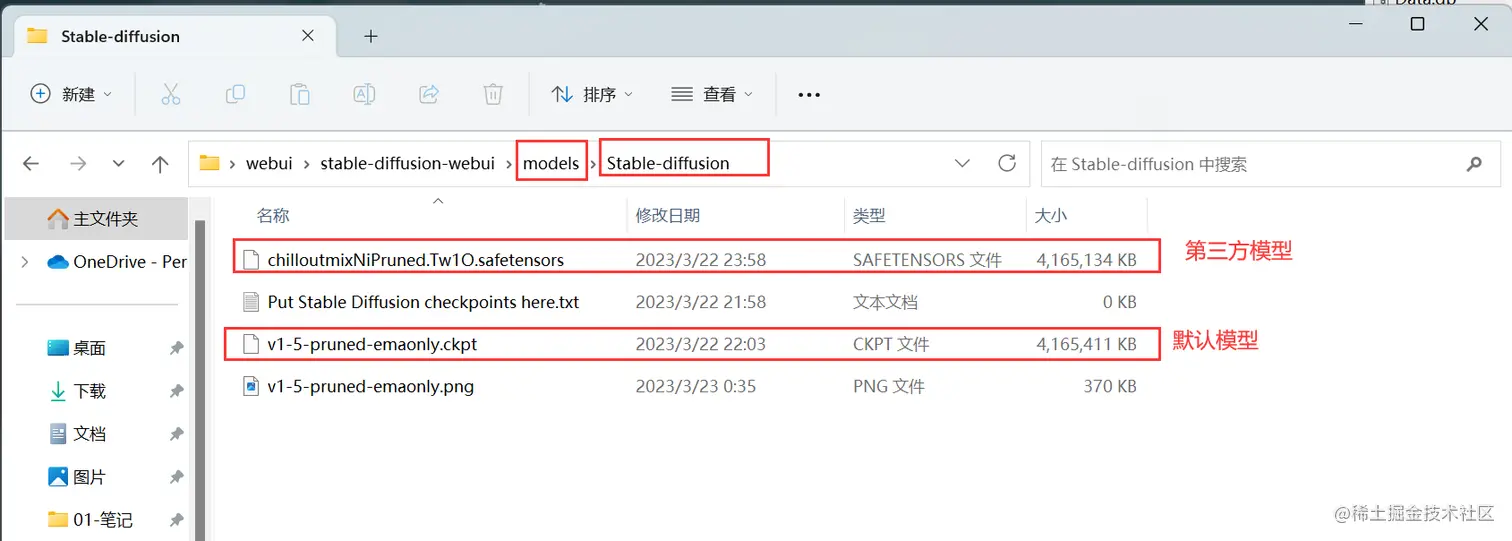
Task: Select v1-5-pruned-emaonly.ckpt file name
Action: 373,344
